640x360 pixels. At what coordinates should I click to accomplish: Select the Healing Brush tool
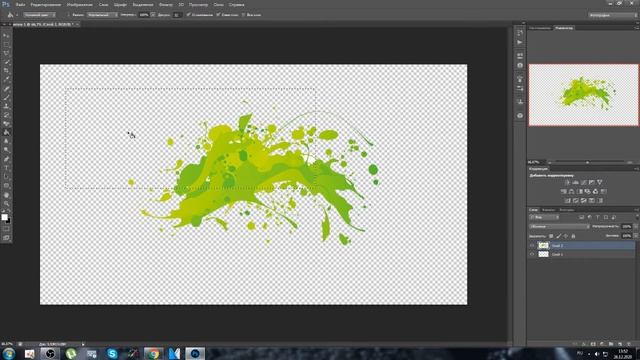(x=6, y=89)
